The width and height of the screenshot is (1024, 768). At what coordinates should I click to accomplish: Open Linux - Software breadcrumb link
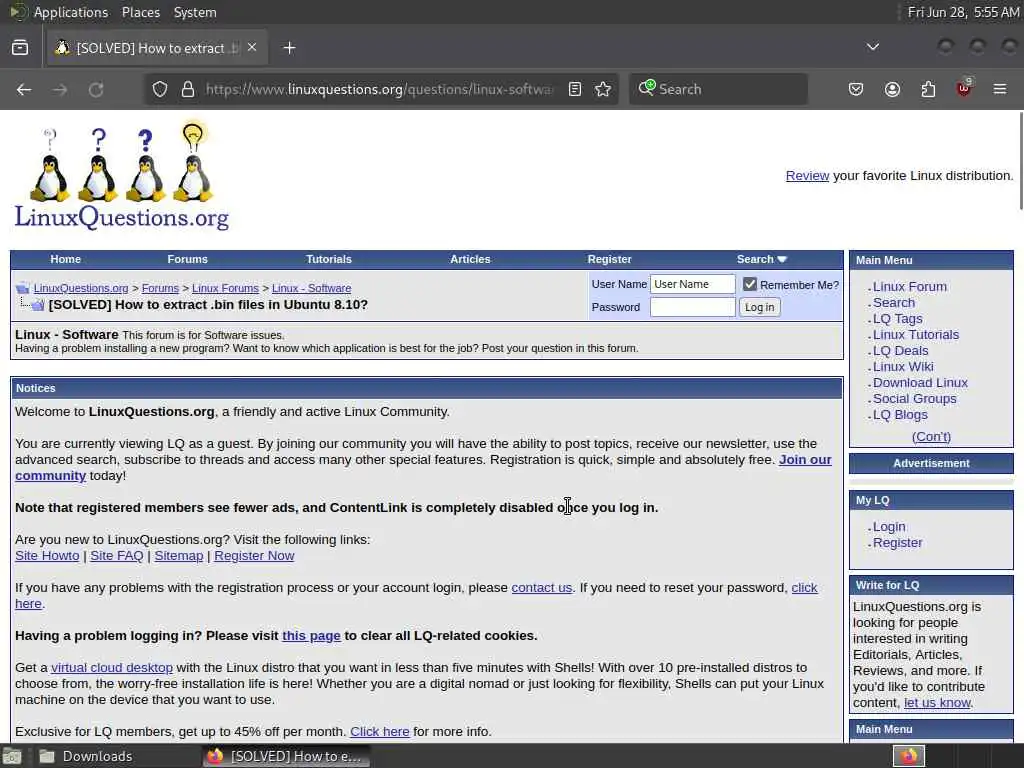tap(312, 288)
